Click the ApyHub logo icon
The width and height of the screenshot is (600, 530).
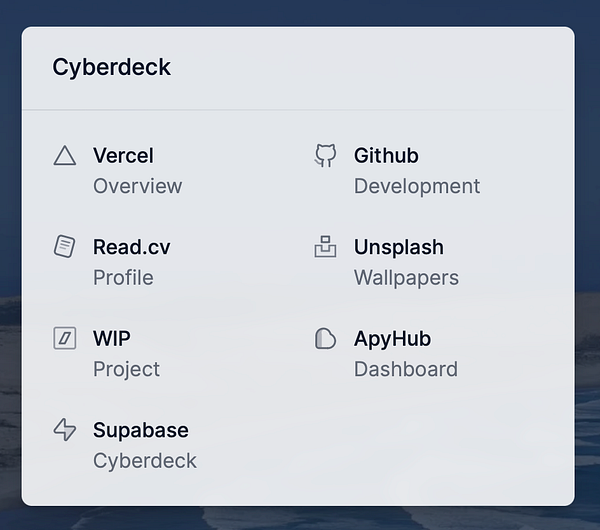[x=325, y=338]
